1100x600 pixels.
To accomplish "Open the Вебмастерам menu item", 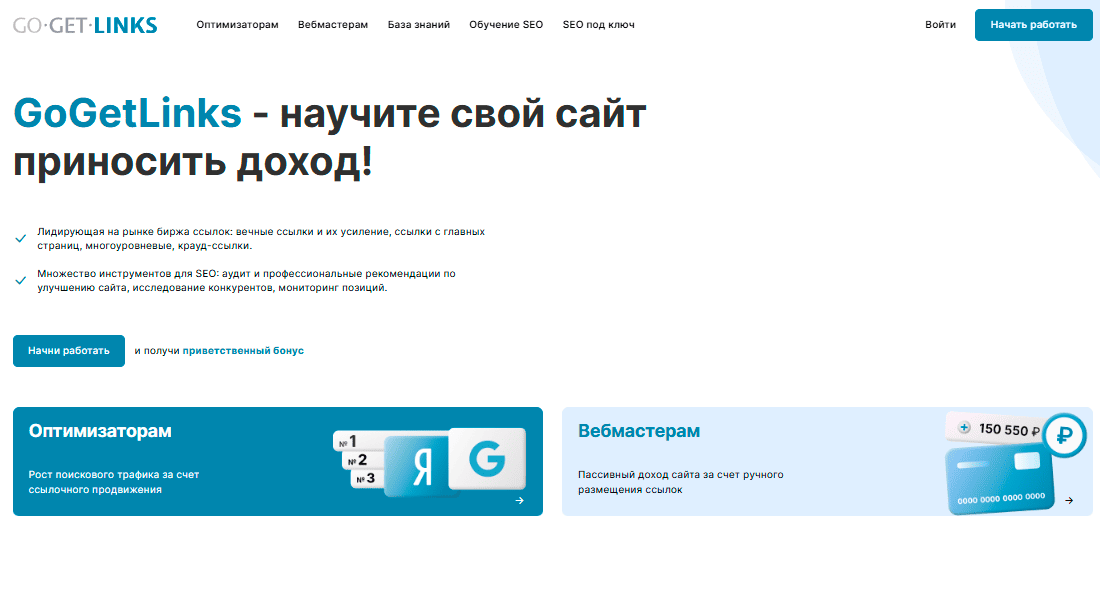I will coord(333,25).
